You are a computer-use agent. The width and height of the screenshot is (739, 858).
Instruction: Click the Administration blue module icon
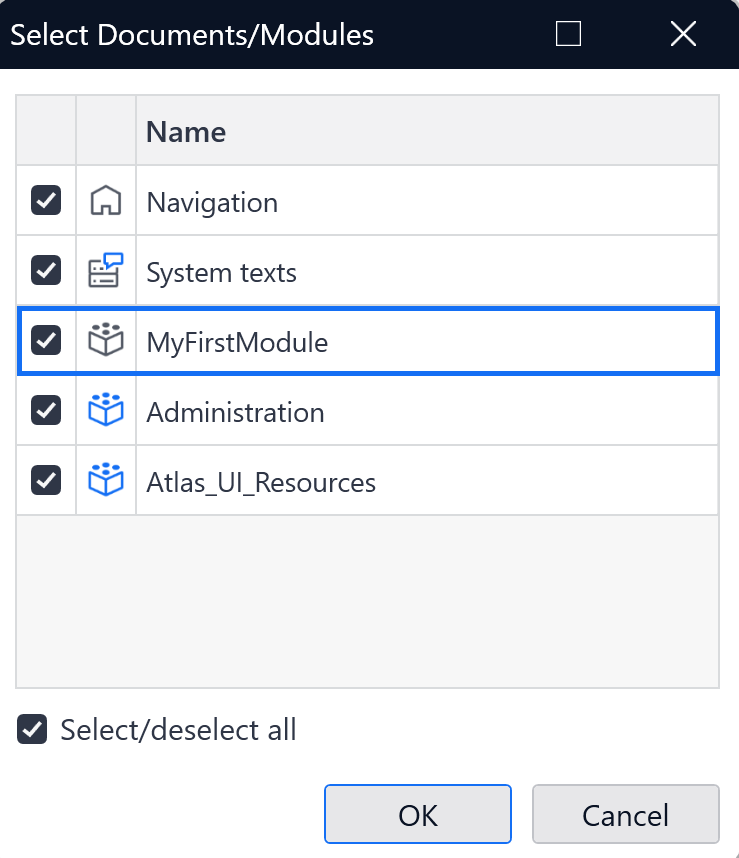tap(105, 411)
